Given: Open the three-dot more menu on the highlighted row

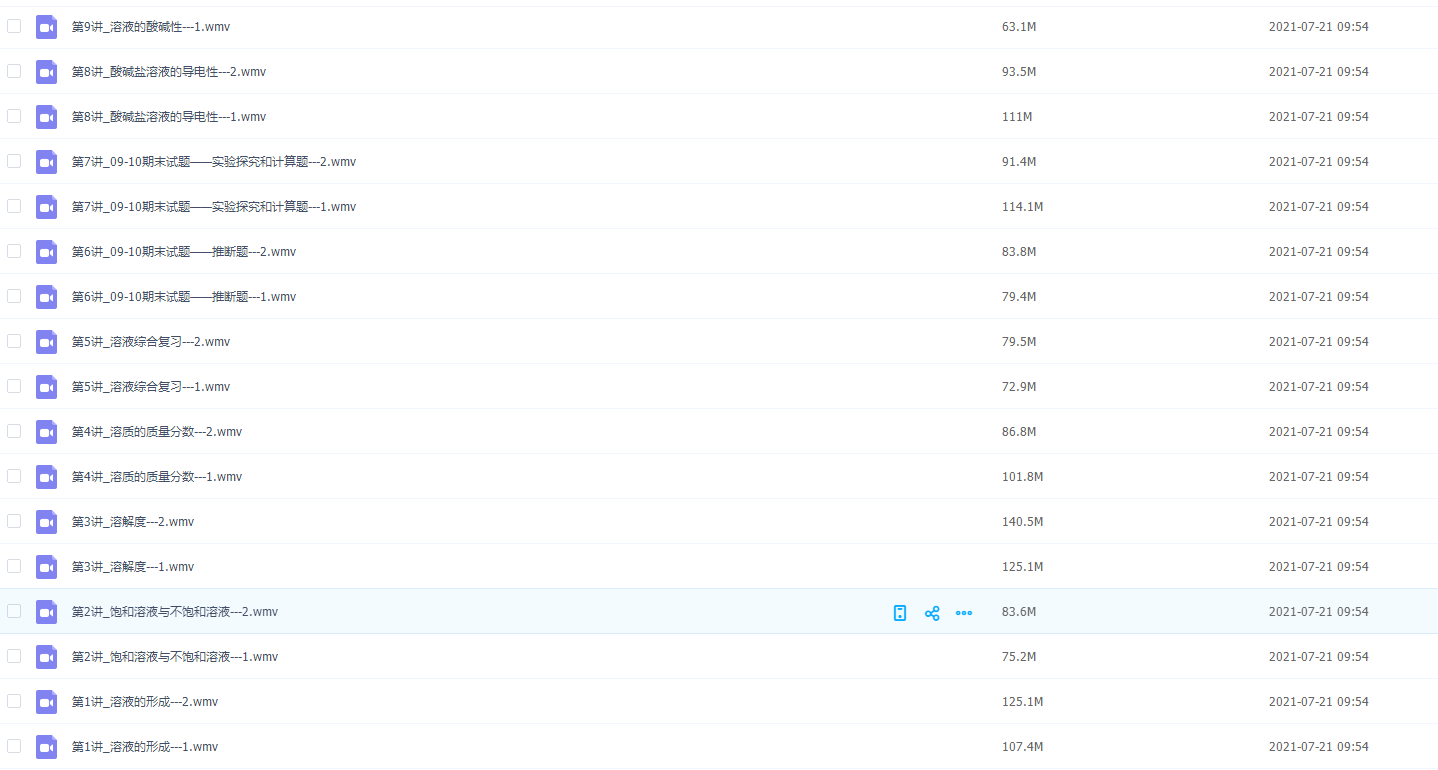Looking at the screenshot, I should tap(964, 613).
